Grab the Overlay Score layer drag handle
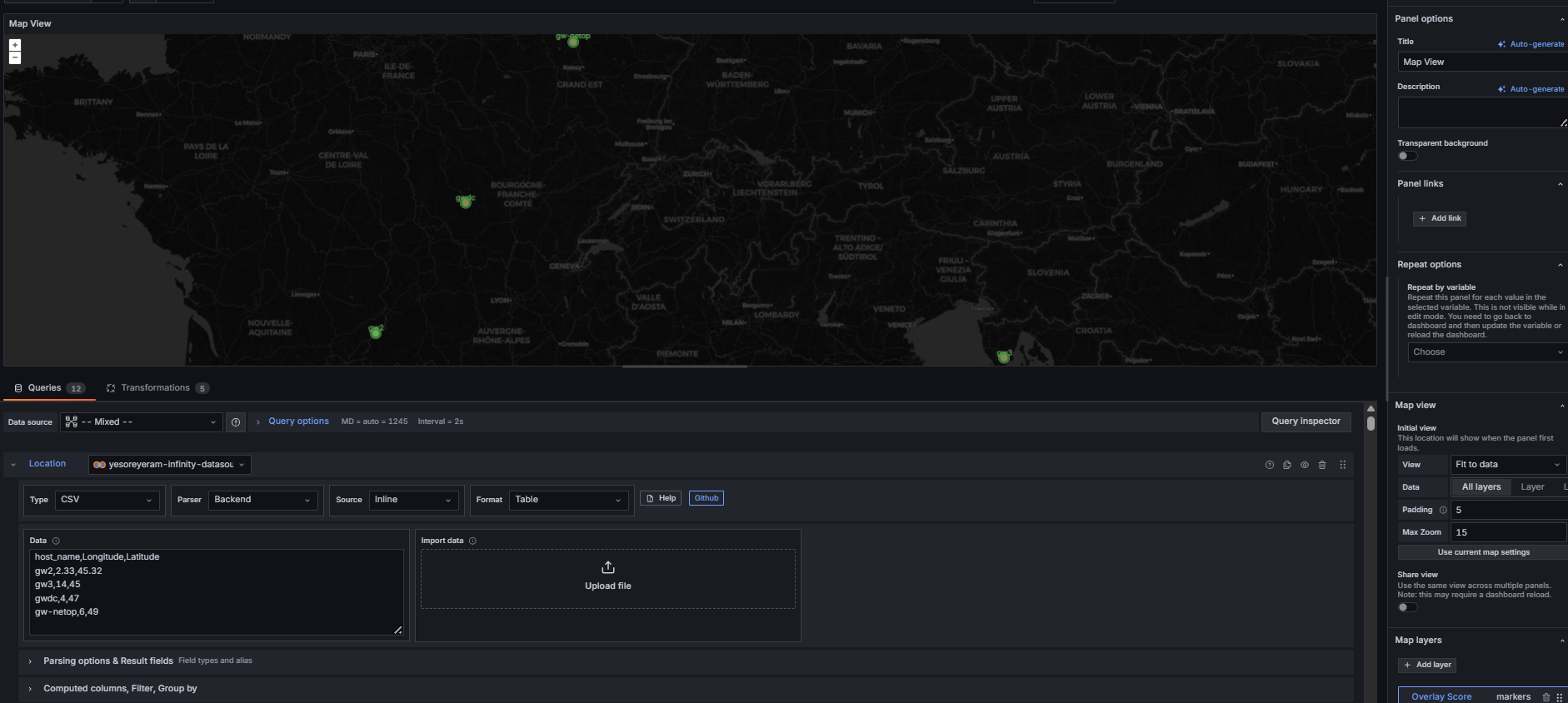Screen dimensions: 1568x703 (x=1559, y=697)
